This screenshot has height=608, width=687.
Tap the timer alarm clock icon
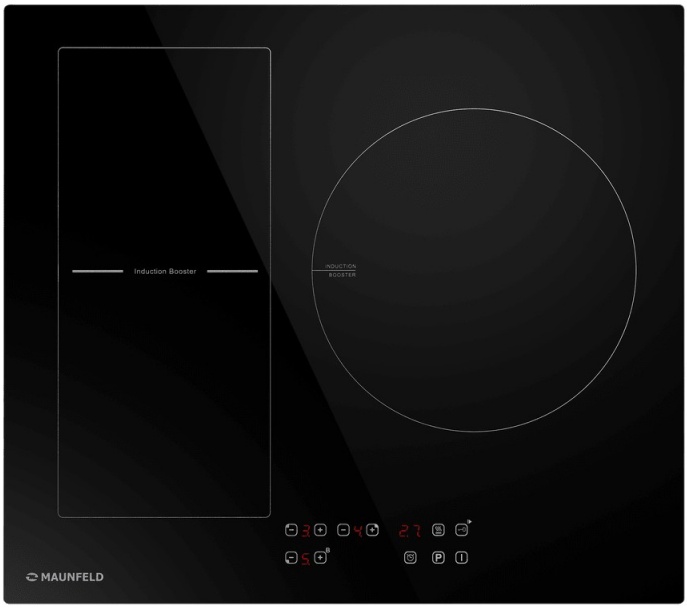[x=410, y=557]
